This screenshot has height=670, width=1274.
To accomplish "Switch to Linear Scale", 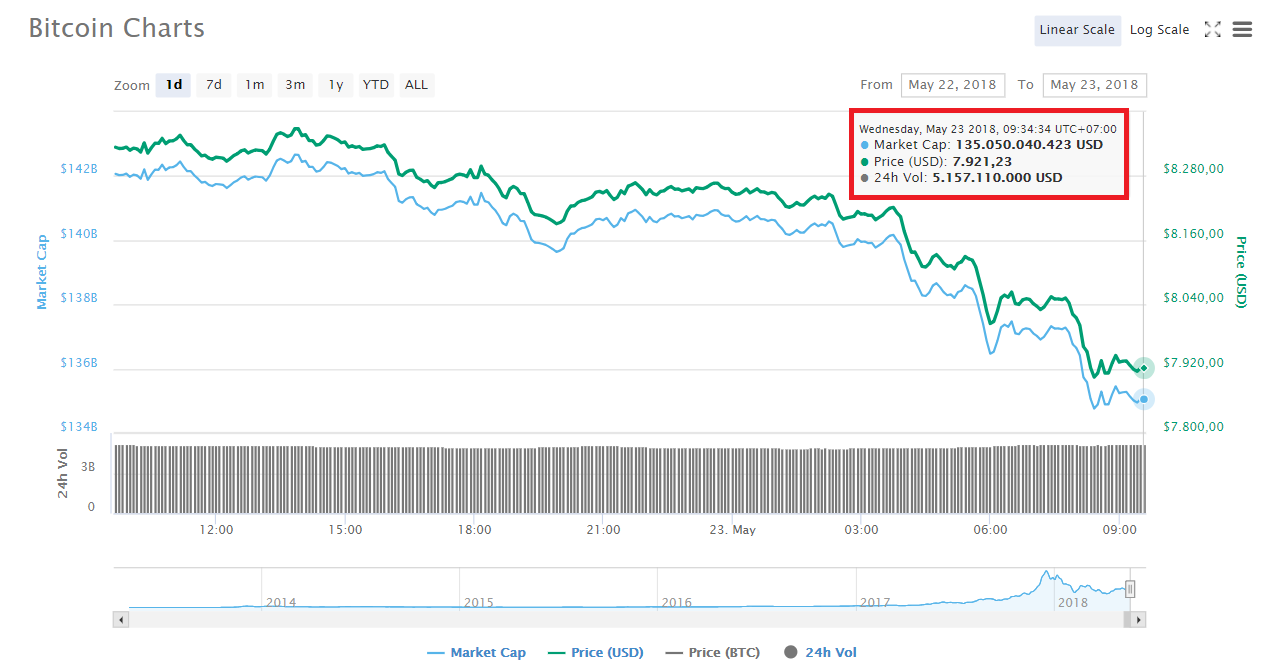I will pos(1077,30).
